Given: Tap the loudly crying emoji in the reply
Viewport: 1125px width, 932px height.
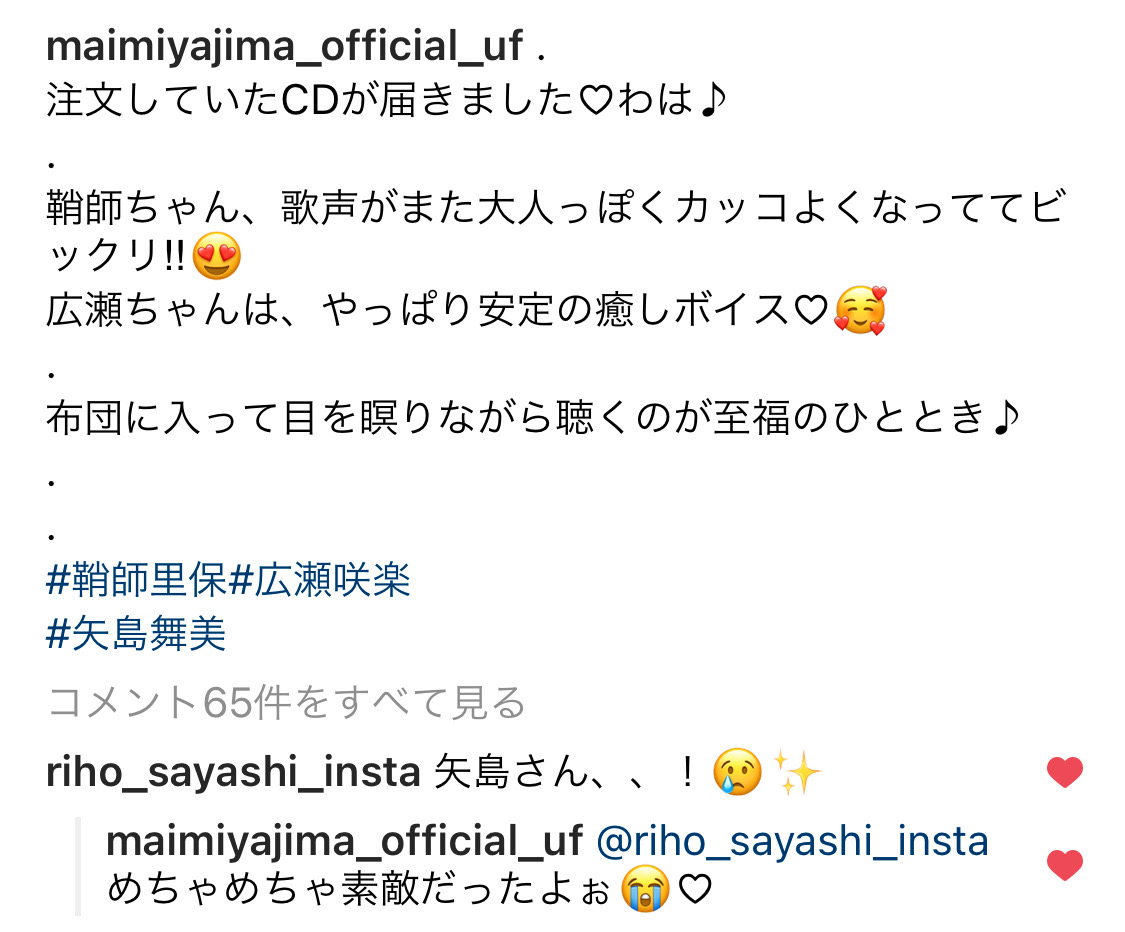Looking at the screenshot, I should [x=646, y=888].
